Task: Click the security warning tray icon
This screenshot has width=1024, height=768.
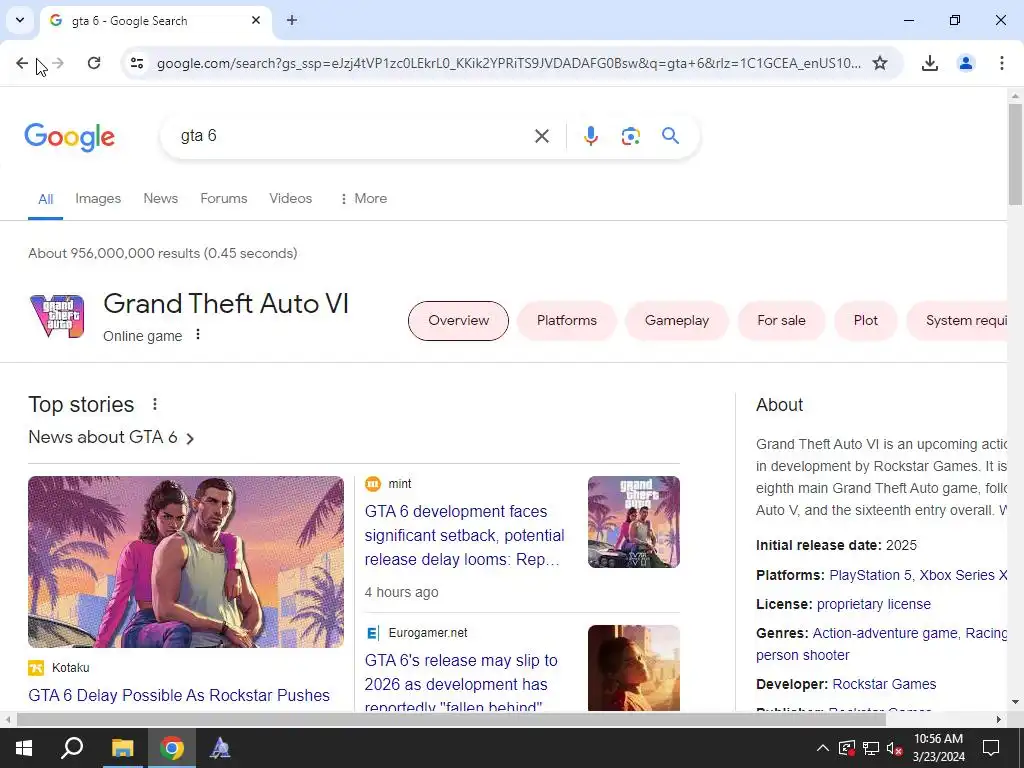Action: pyautogui.click(x=846, y=748)
